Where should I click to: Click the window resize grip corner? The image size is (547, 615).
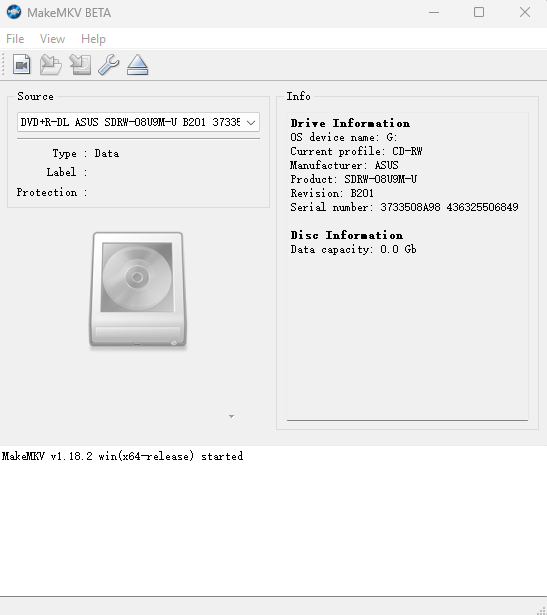click(542, 610)
